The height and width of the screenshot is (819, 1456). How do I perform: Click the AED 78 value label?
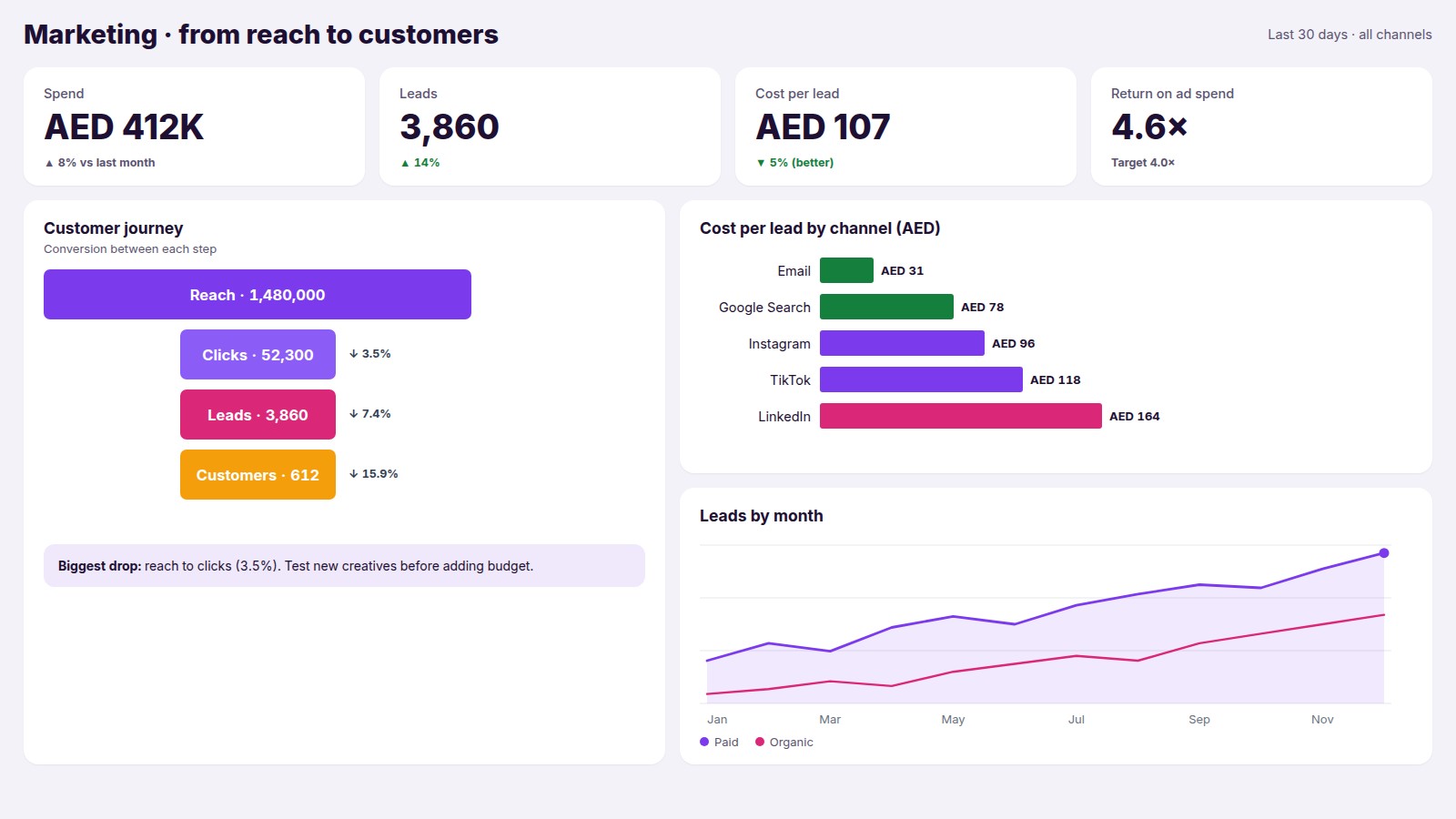click(x=983, y=307)
